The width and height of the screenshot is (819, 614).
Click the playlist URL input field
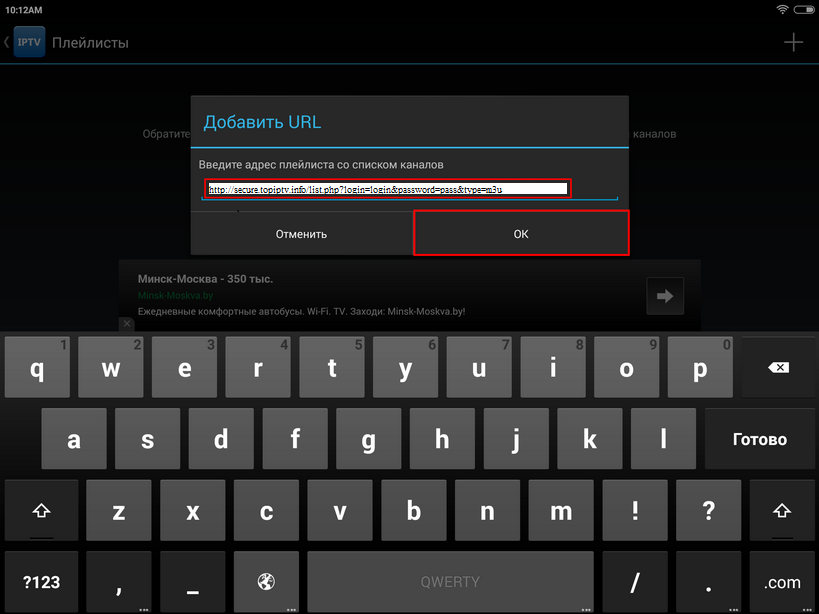point(387,188)
